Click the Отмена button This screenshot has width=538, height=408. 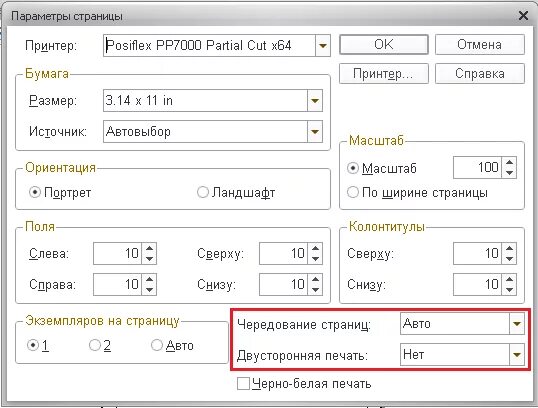pyautogui.click(x=480, y=45)
